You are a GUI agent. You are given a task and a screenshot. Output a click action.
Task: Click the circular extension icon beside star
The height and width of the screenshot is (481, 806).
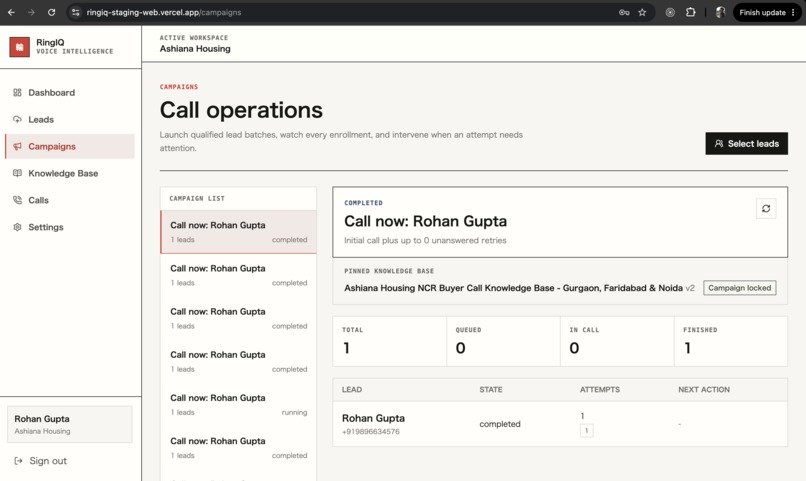click(x=670, y=12)
